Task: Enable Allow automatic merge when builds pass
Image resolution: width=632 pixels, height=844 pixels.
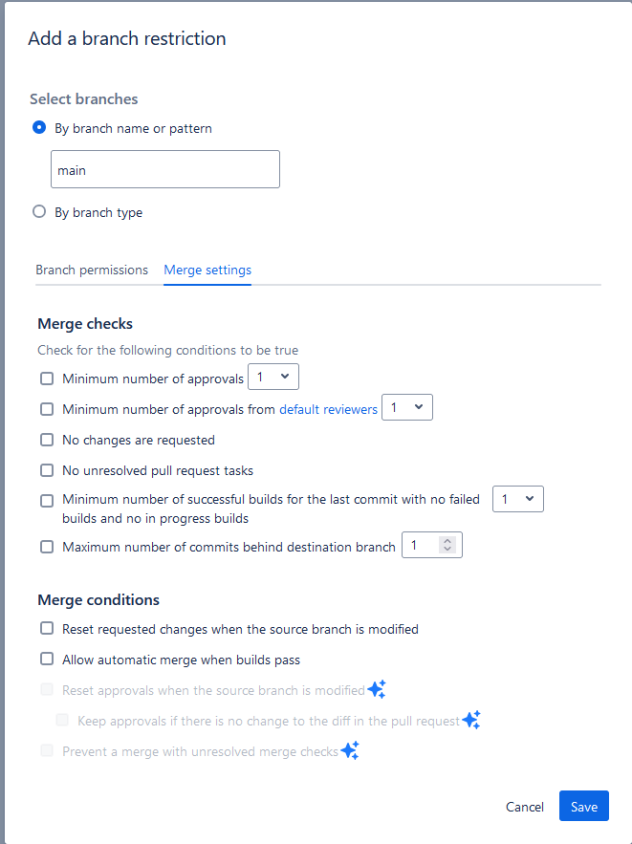Action: click(47, 659)
